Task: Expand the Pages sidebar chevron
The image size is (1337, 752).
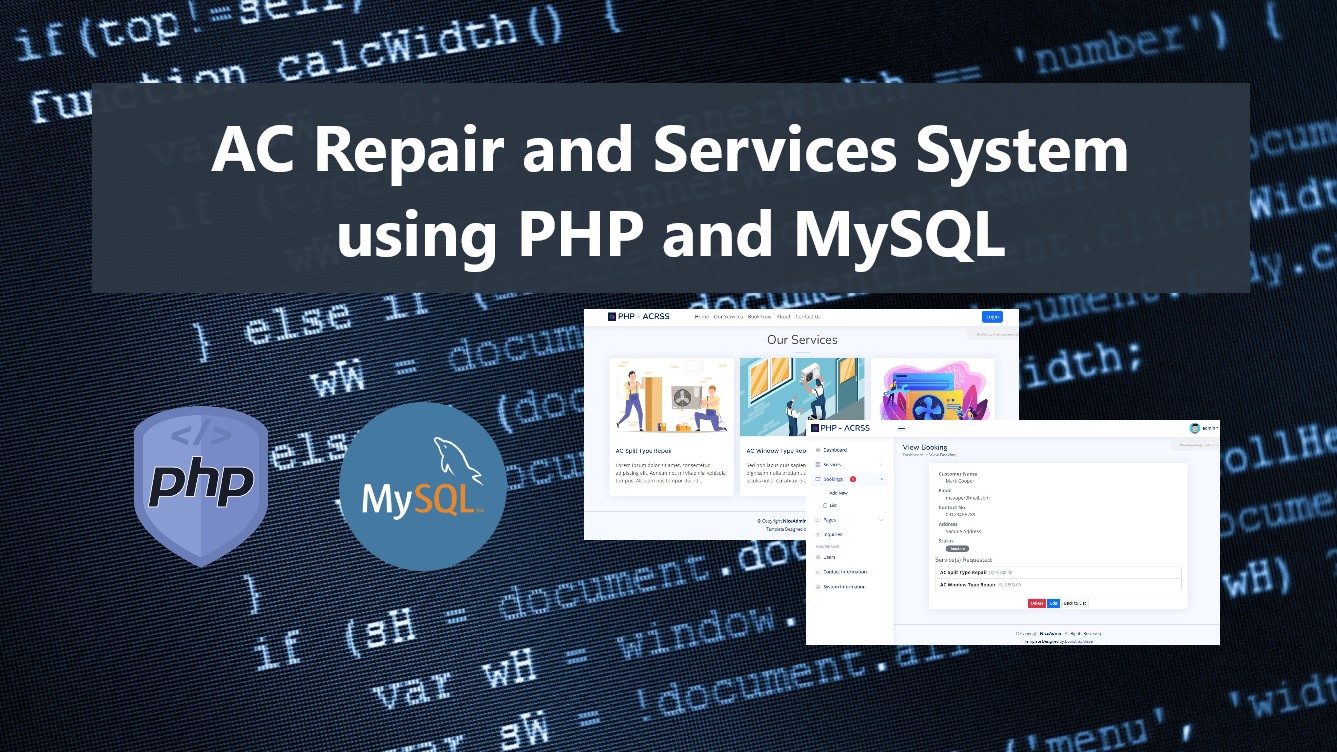Action: pos(881,520)
